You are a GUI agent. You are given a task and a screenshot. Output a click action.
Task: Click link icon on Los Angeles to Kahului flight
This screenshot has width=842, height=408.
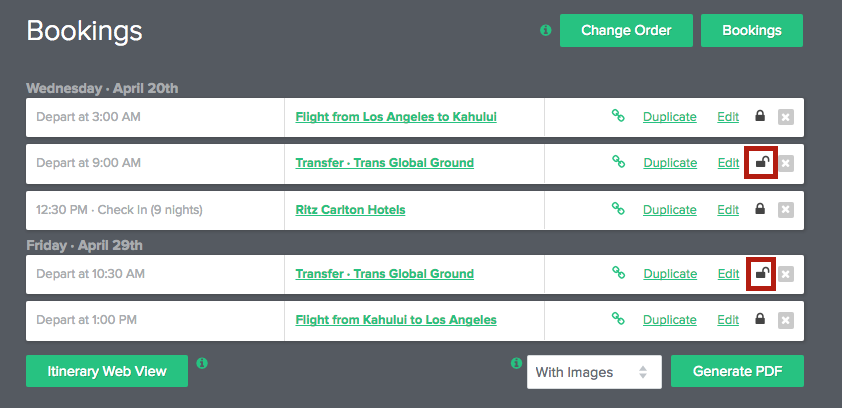tap(618, 116)
